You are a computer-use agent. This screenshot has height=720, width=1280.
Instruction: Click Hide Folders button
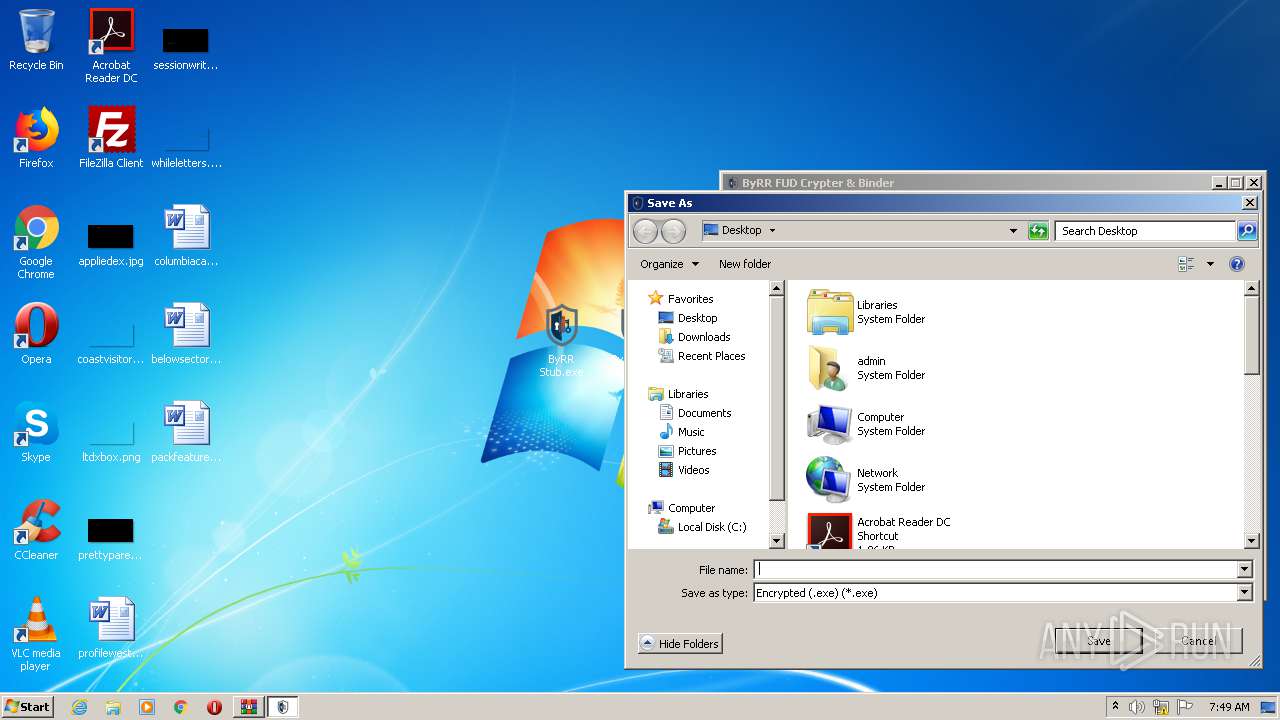680,644
